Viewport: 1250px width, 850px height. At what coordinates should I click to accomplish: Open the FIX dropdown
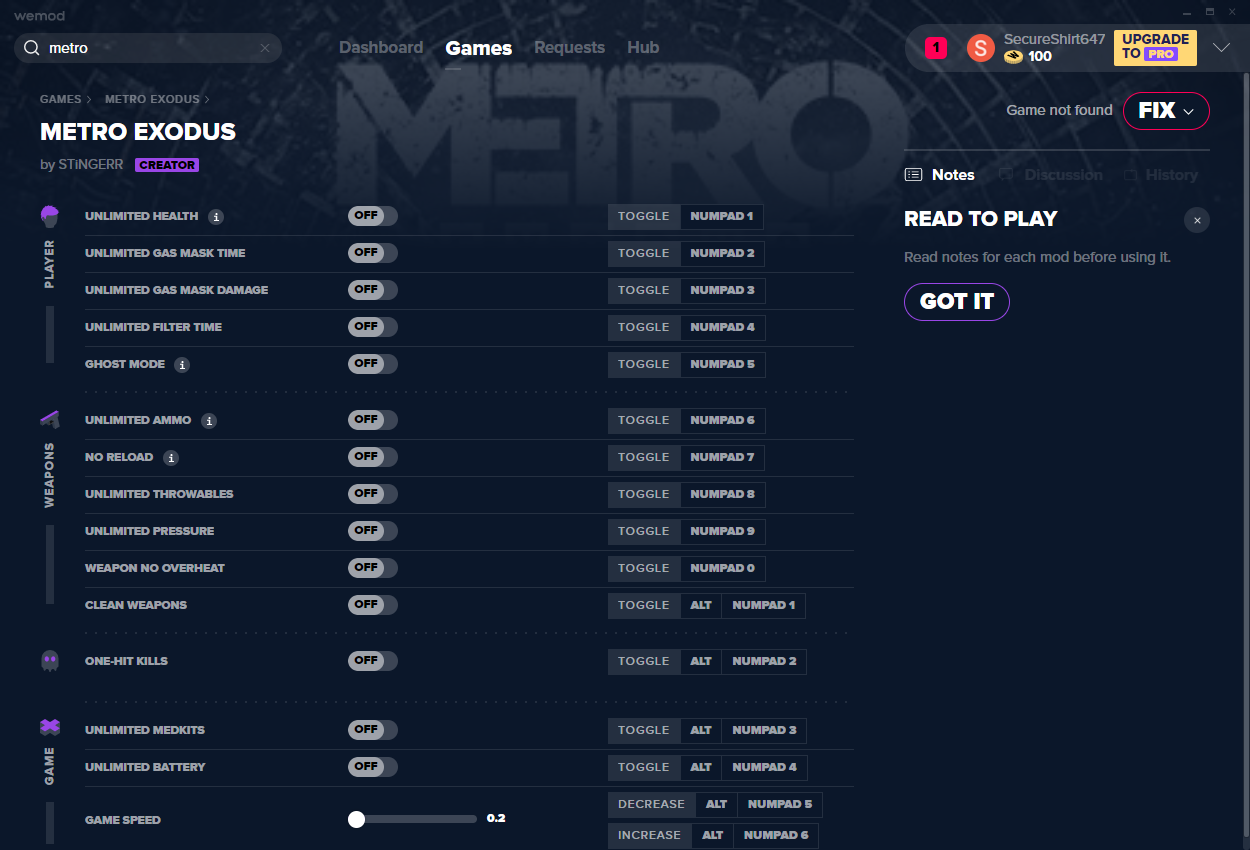click(1166, 111)
